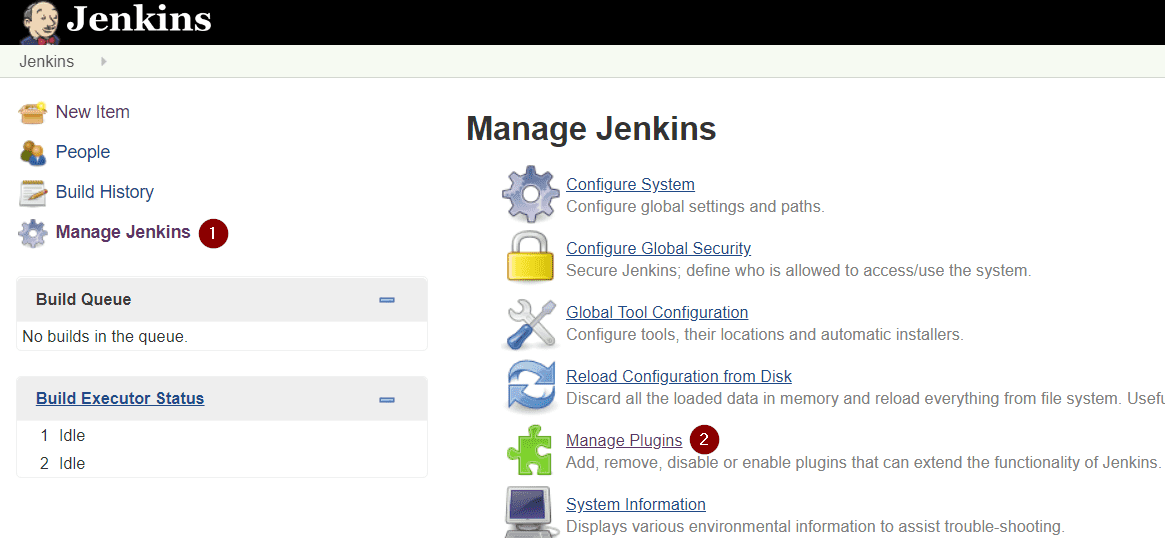Image resolution: width=1165 pixels, height=538 pixels.
Task: Select the 'Secure Jenkins; define who is allowed' description
Action: point(799,270)
